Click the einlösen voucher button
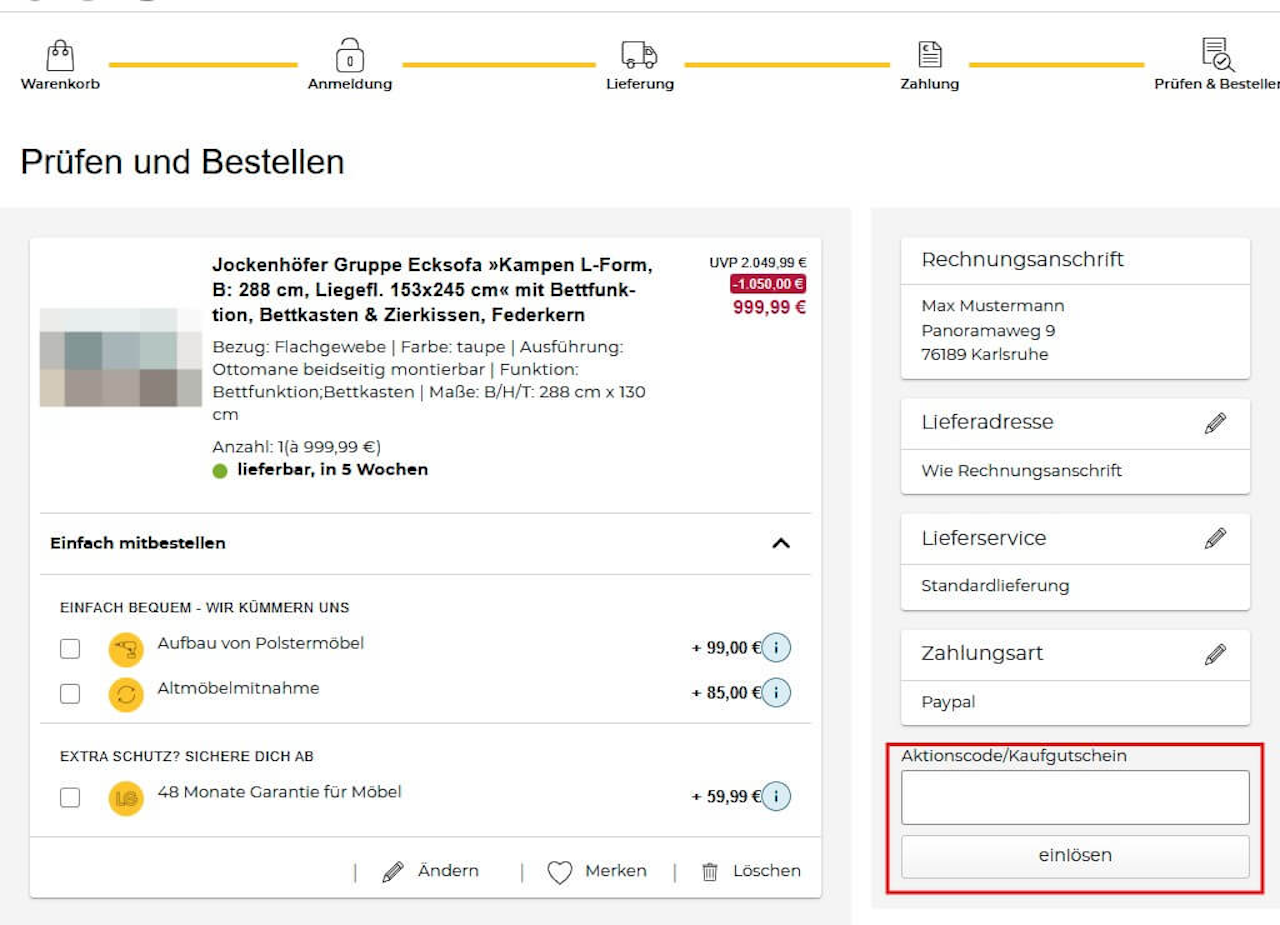Image resolution: width=1280 pixels, height=925 pixels. click(1075, 856)
